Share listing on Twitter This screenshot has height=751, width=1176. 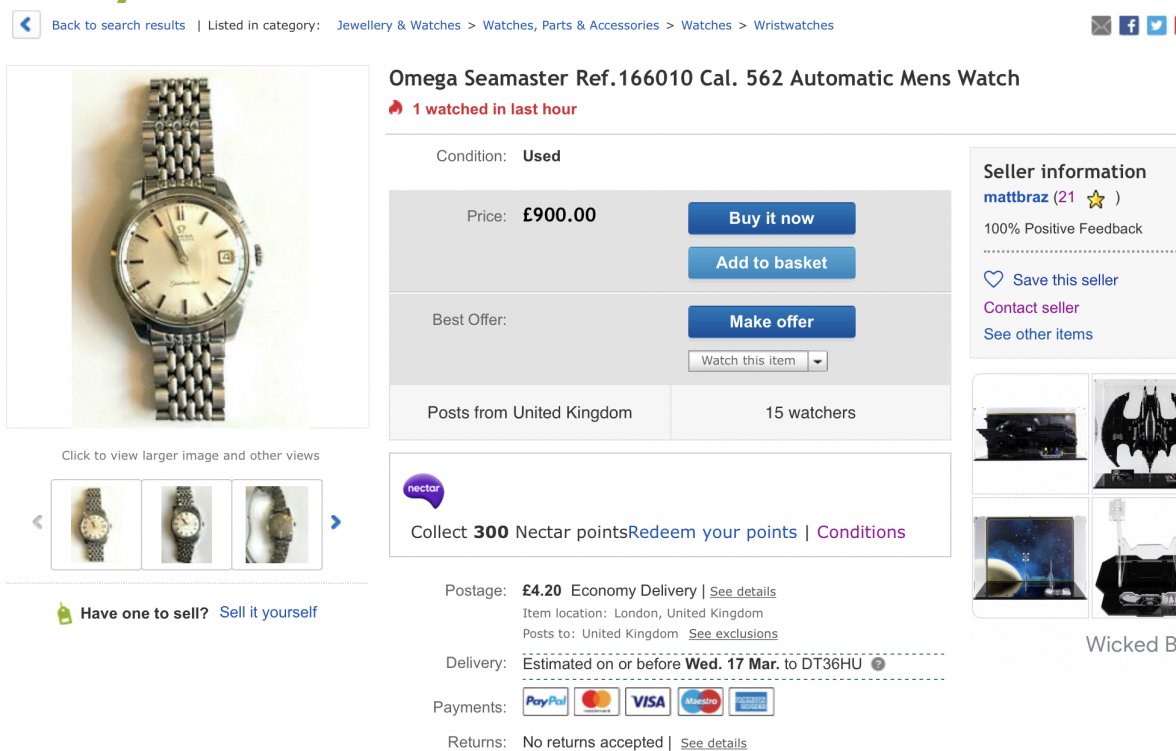point(1156,26)
